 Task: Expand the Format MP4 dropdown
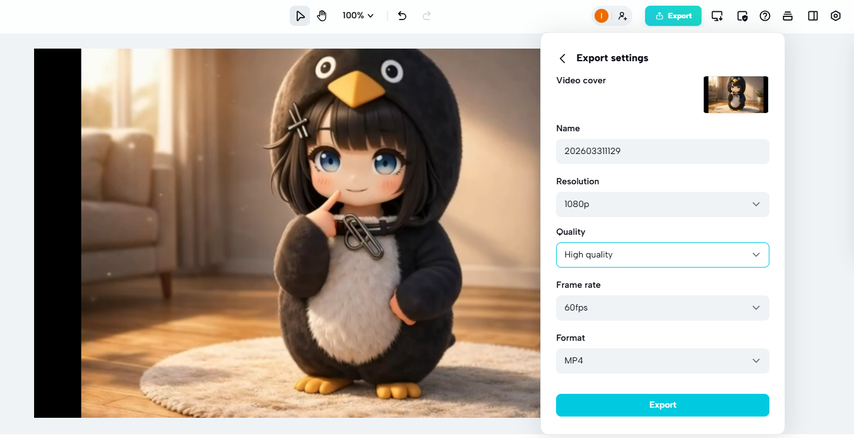[662, 361]
